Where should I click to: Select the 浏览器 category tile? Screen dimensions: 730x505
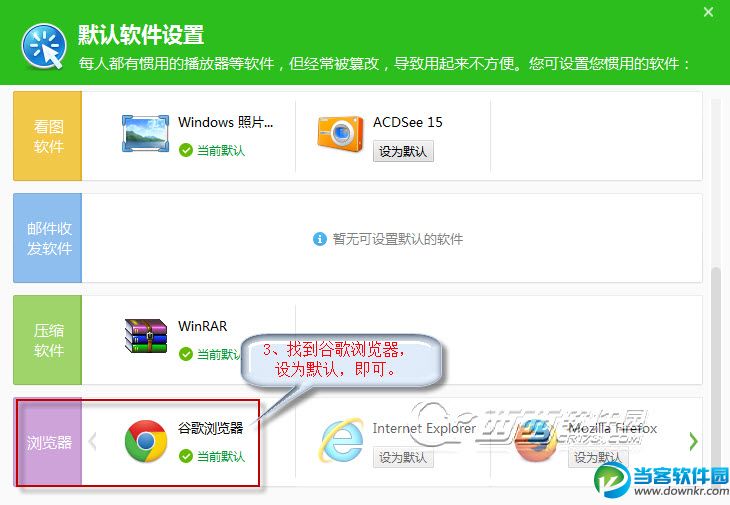(x=48, y=442)
